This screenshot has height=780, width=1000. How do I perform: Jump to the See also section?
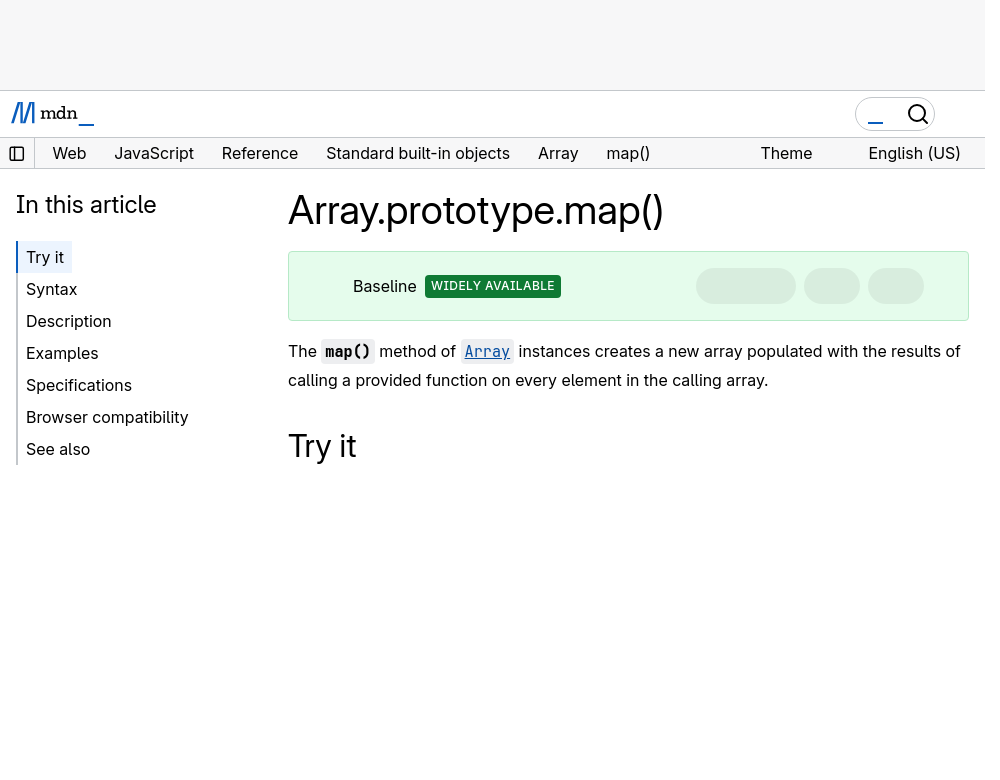click(x=58, y=449)
